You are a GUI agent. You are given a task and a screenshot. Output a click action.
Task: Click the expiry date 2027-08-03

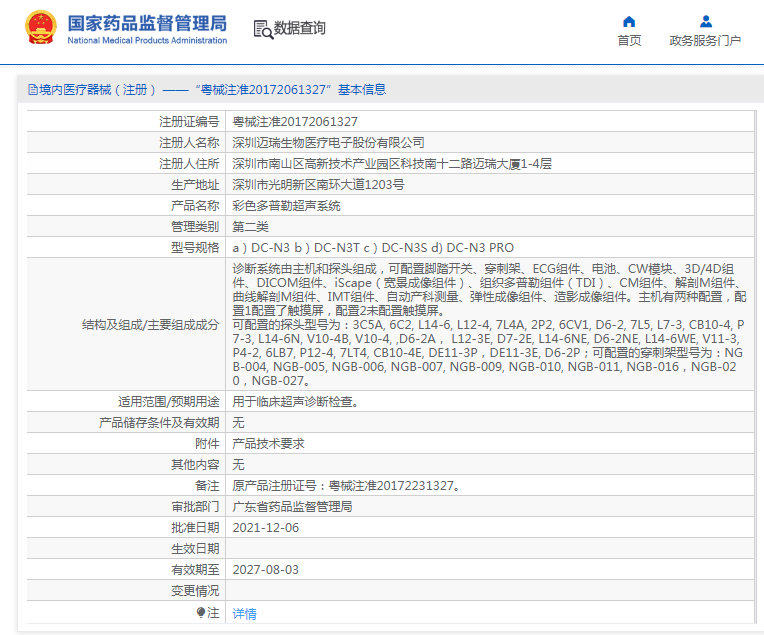[x=265, y=569]
